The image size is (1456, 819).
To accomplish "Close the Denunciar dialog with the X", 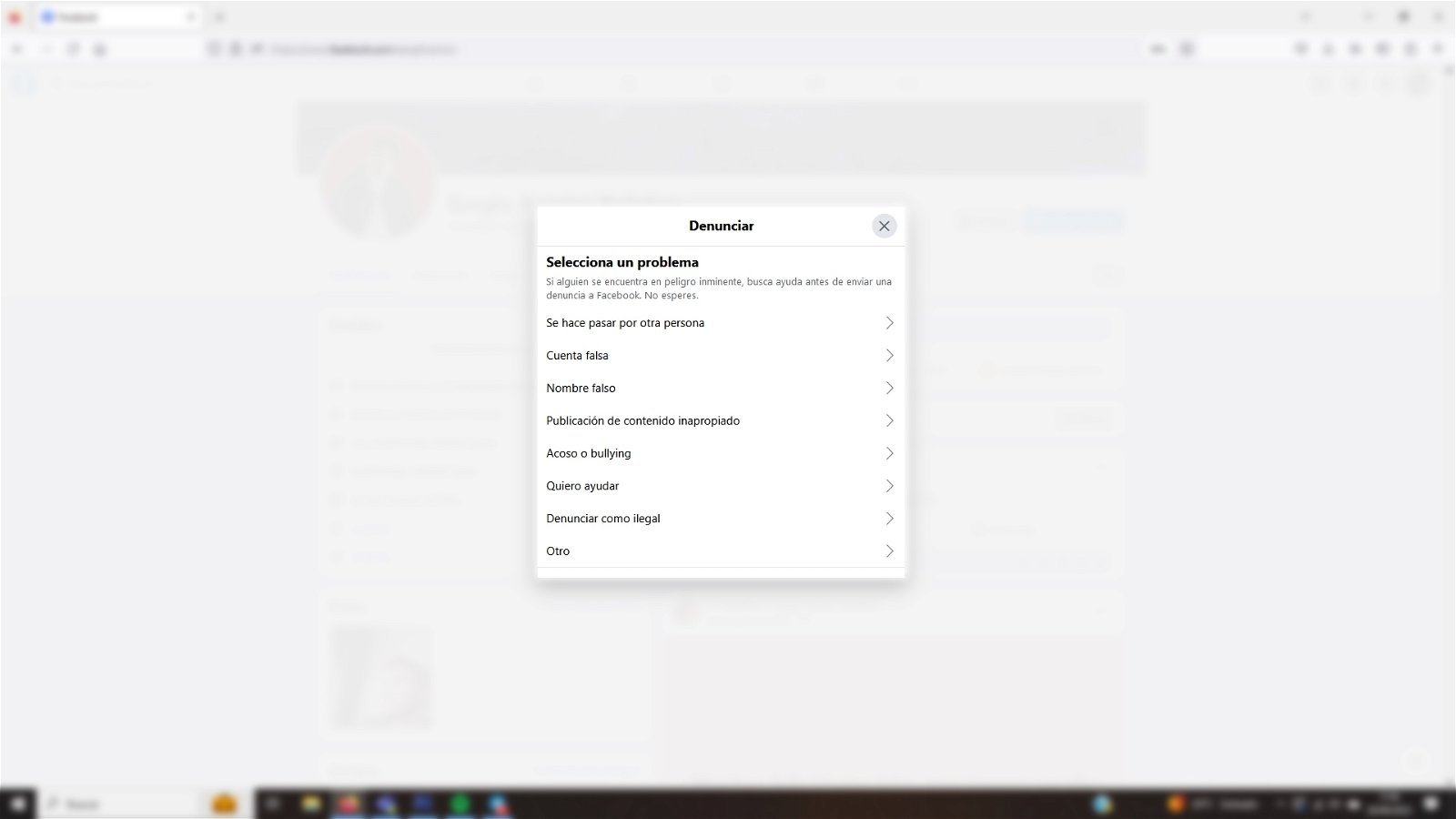I will coord(884,226).
